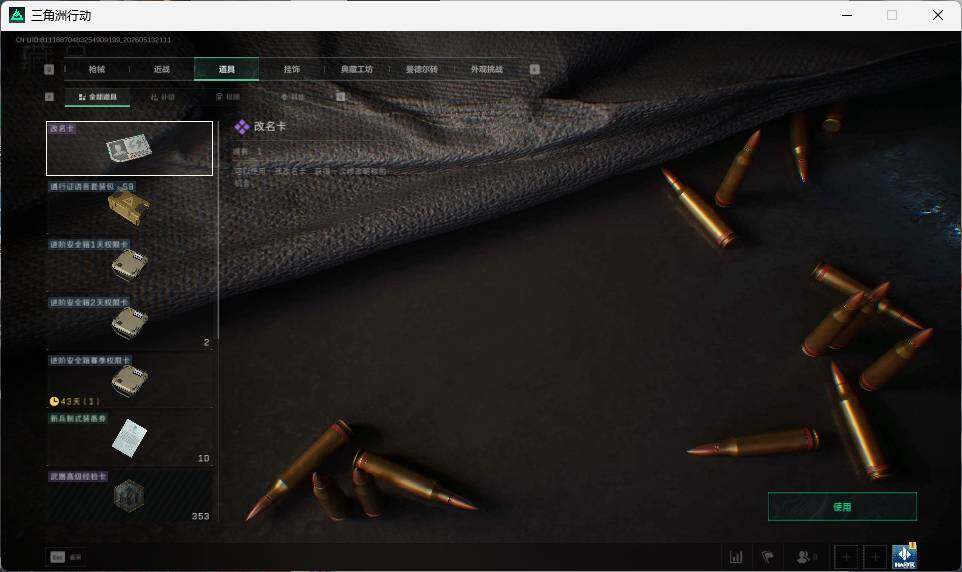
Task: Select the third item filter sub-tab
Action: click(228, 97)
